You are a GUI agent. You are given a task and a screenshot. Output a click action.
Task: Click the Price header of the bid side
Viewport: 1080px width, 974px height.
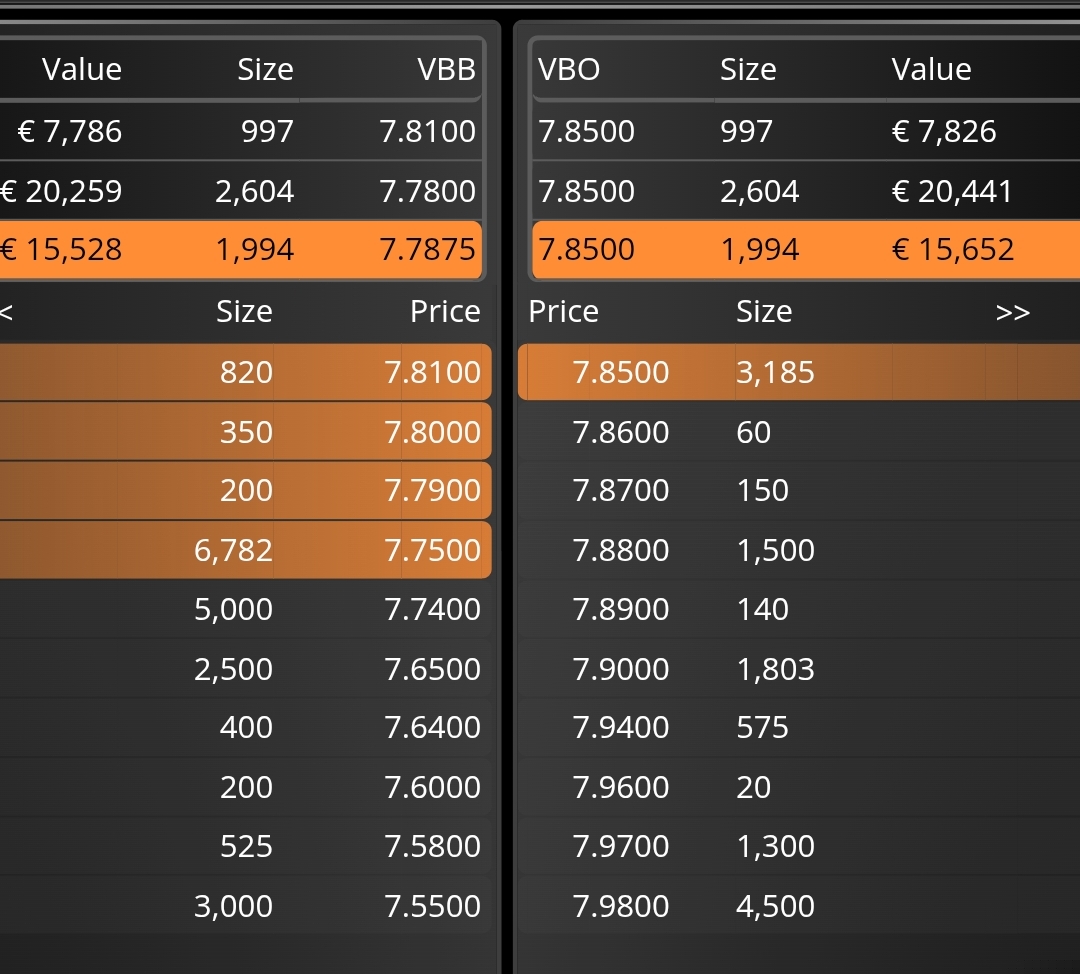click(445, 312)
